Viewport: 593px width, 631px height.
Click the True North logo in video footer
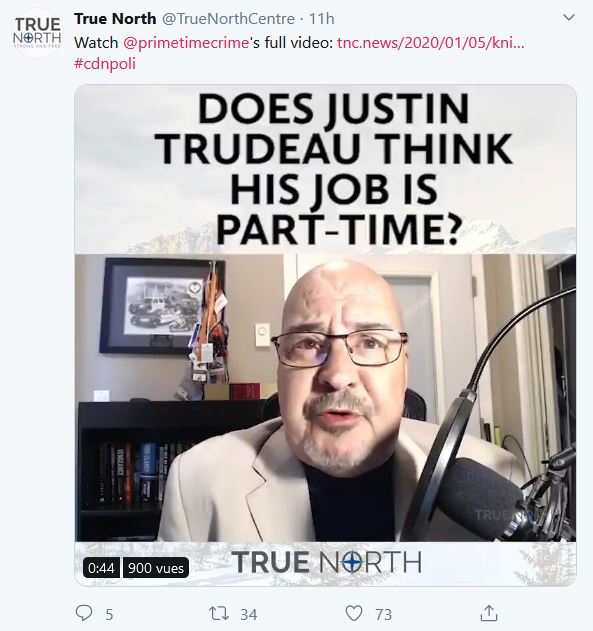pos(327,562)
